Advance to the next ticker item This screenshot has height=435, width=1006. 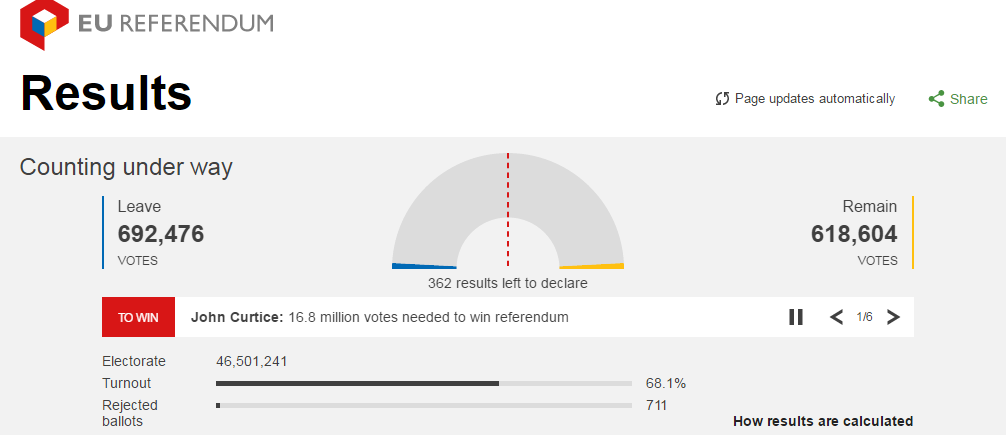point(893,317)
